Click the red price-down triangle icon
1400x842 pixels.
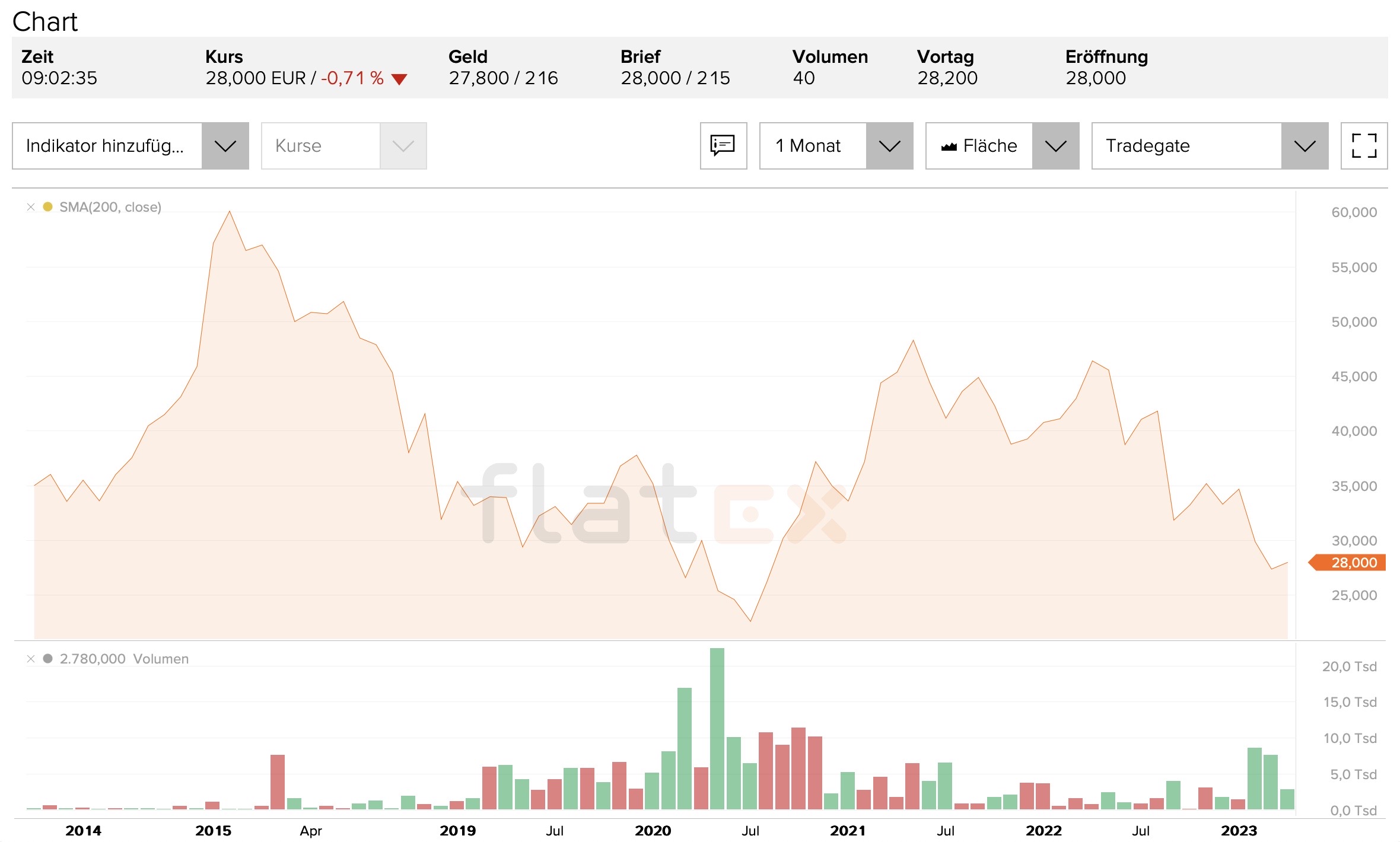pyautogui.click(x=399, y=79)
